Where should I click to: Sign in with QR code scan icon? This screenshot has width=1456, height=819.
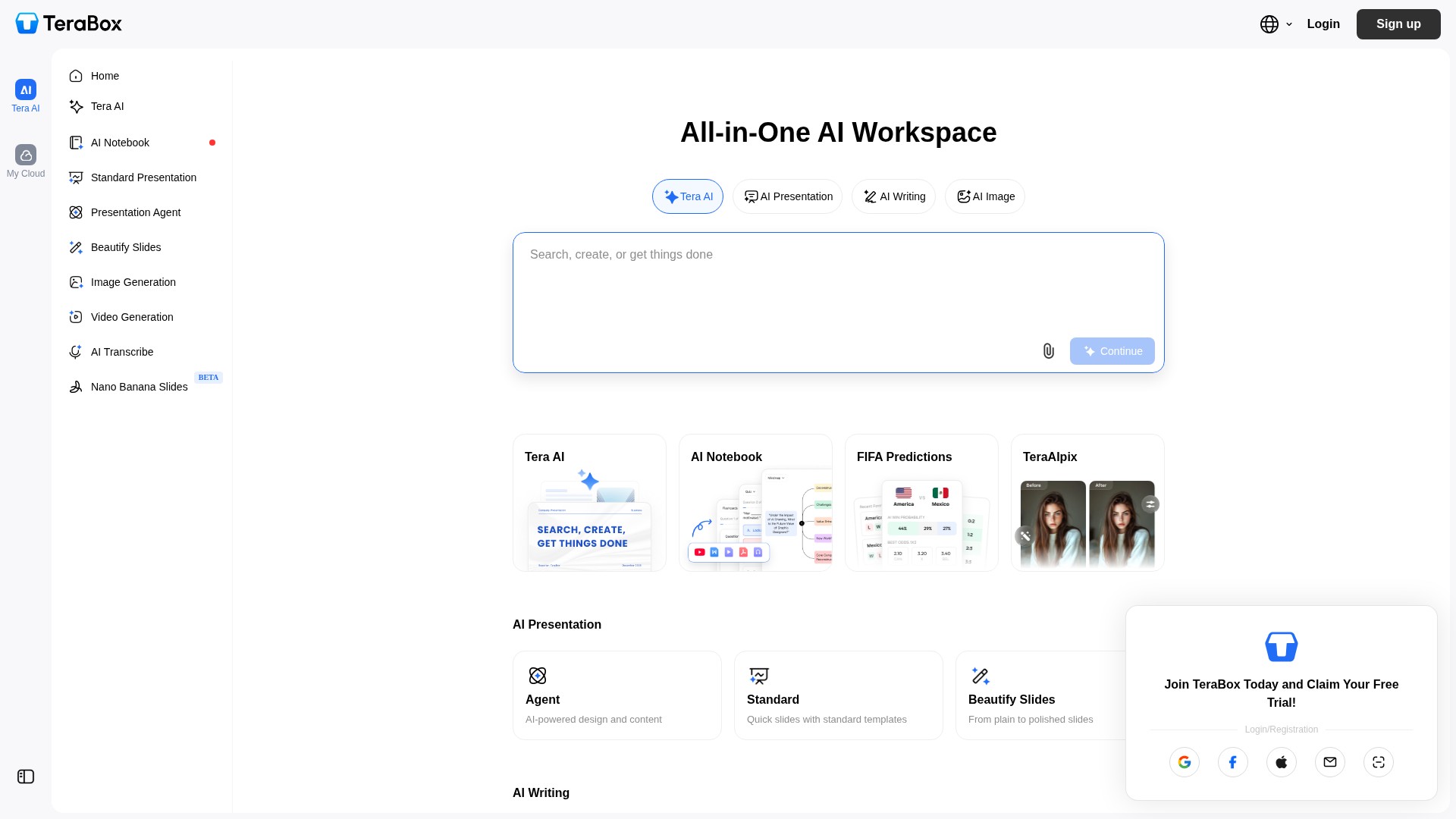click(x=1379, y=762)
